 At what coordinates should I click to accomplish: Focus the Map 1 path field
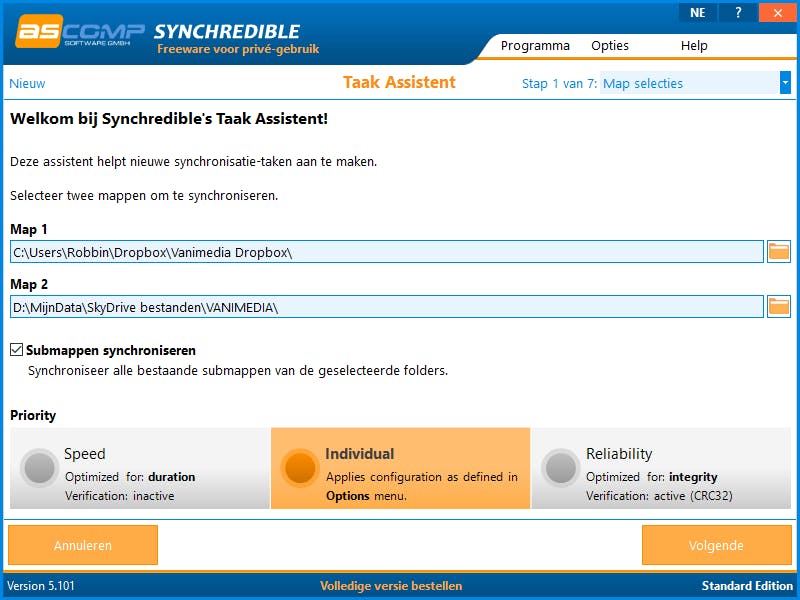(387, 252)
